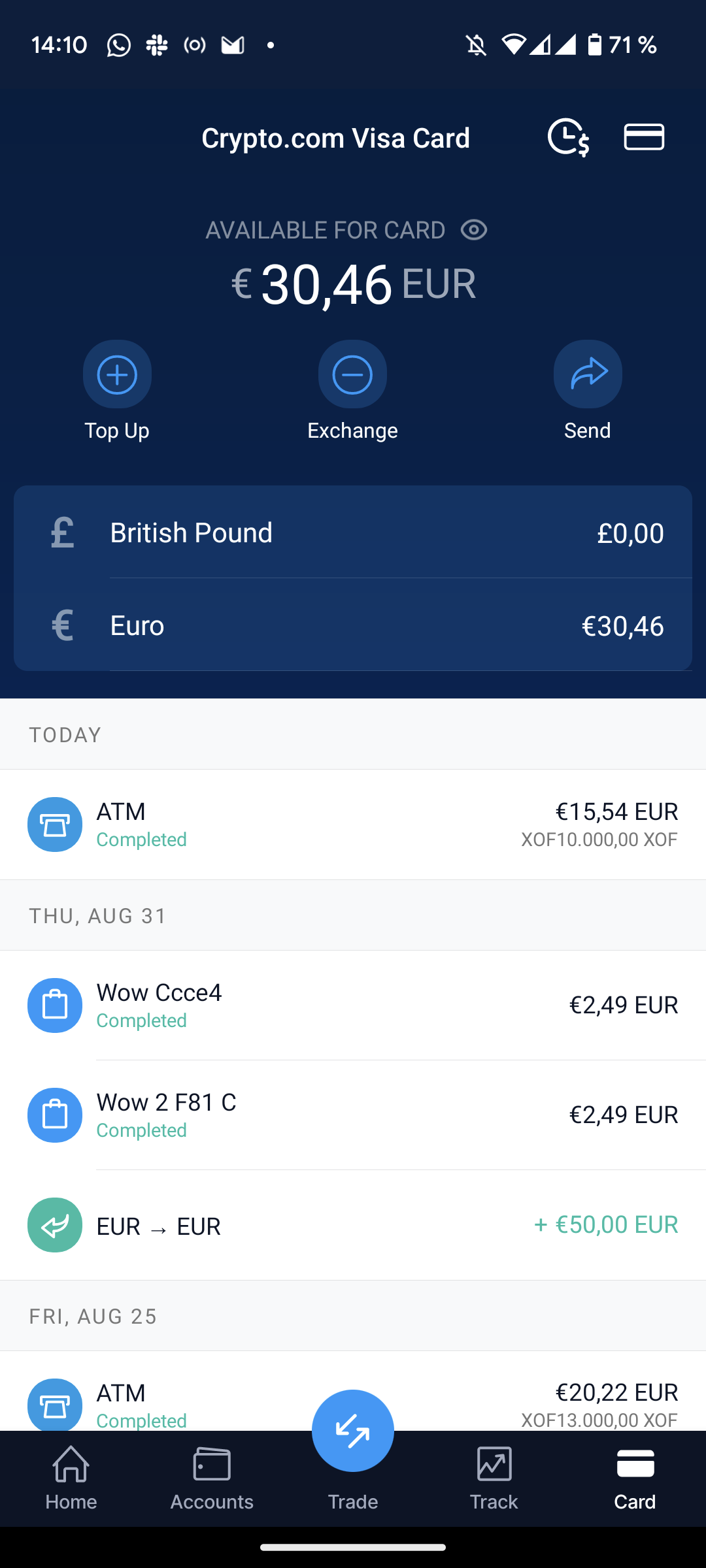Tap the card details icon in header
Screen dimensions: 706x1568
pyautogui.click(x=644, y=137)
